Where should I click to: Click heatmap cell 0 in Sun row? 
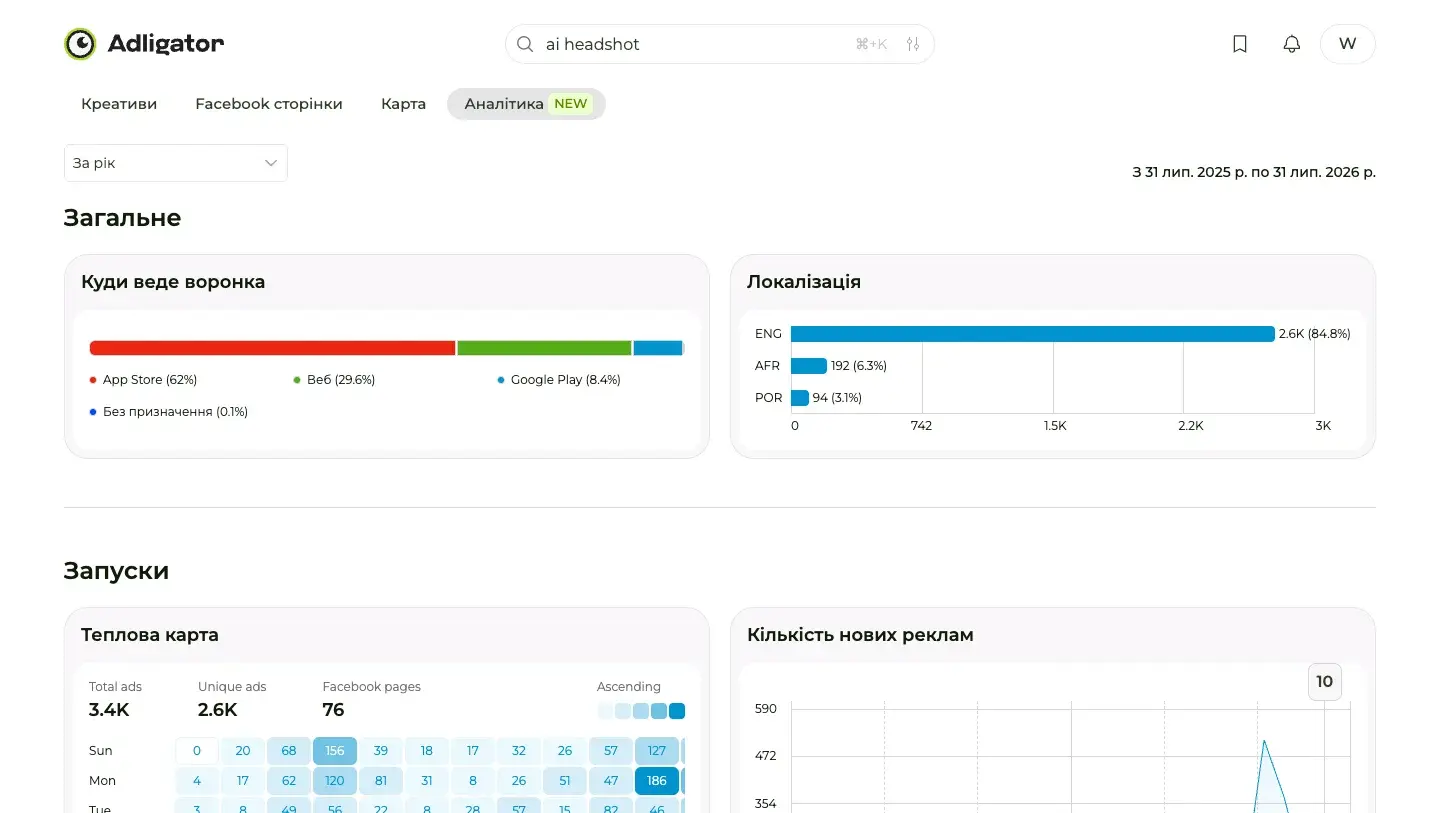(x=197, y=751)
